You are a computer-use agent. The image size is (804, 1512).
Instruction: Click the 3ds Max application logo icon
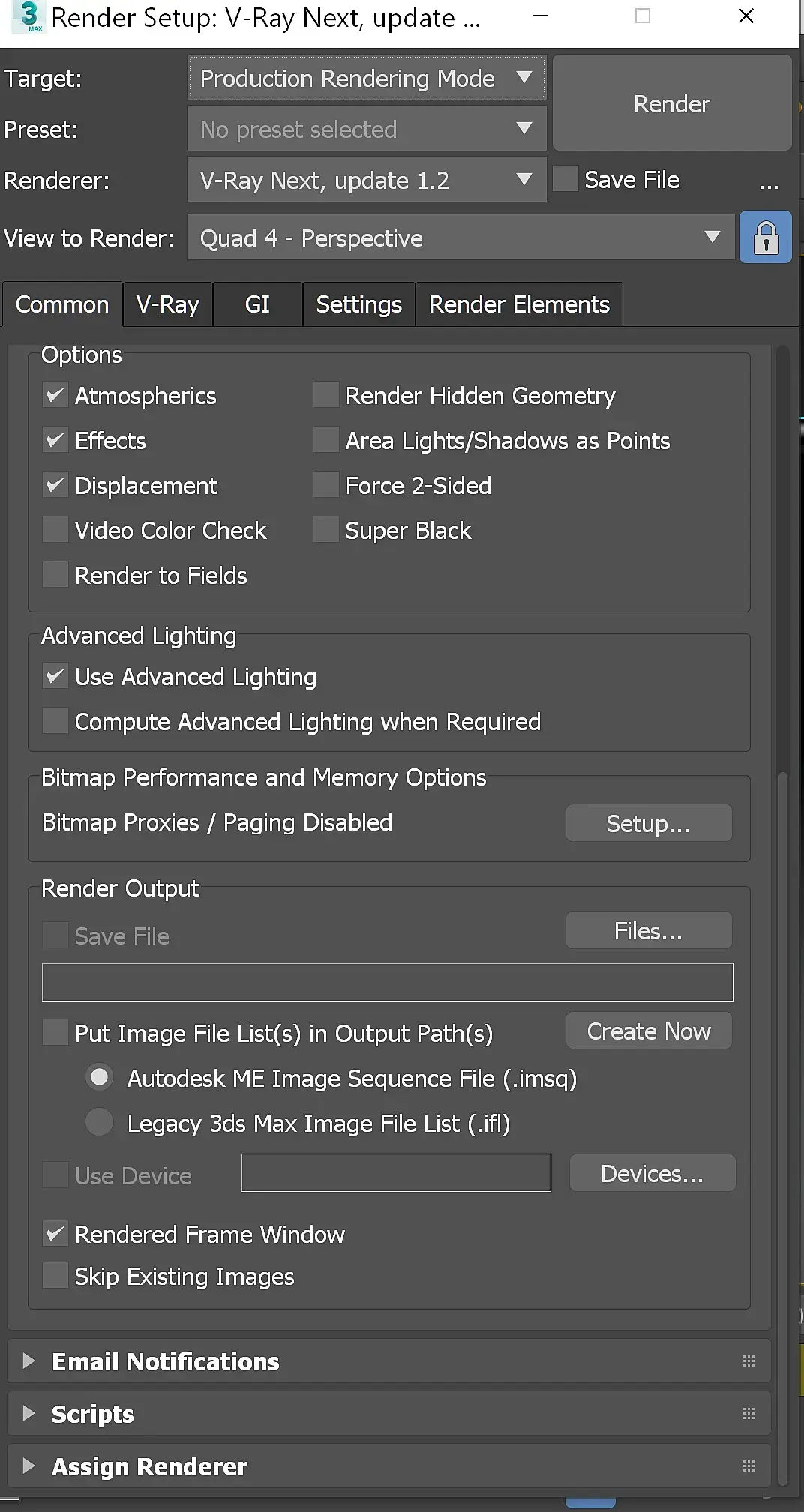(x=29, y=16)
